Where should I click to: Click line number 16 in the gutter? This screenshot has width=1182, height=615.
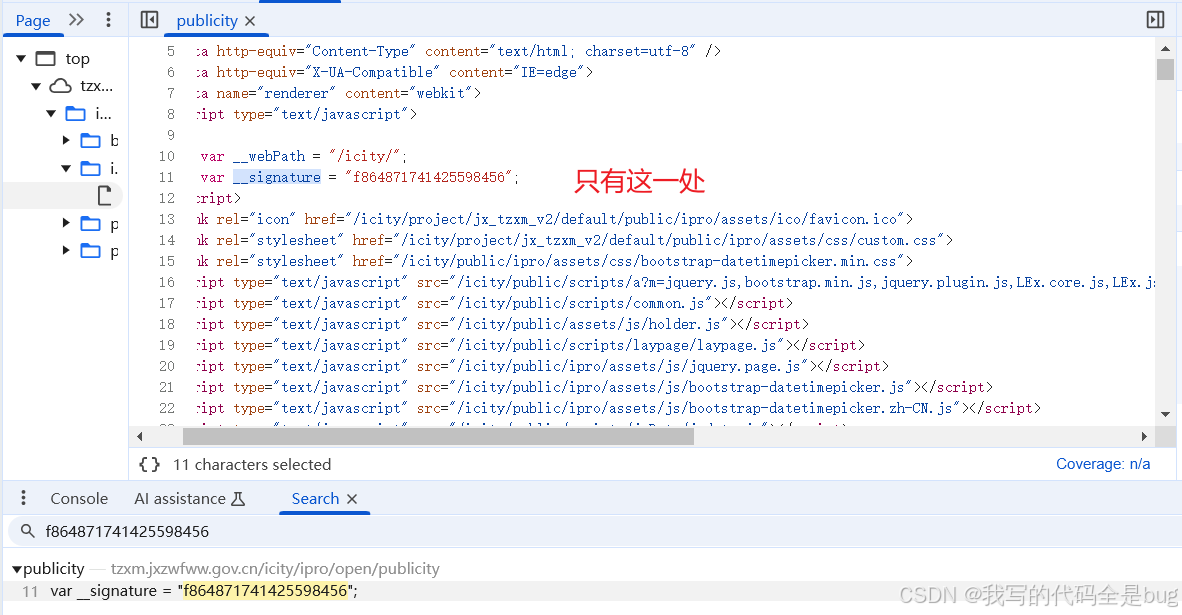[166, 282]
